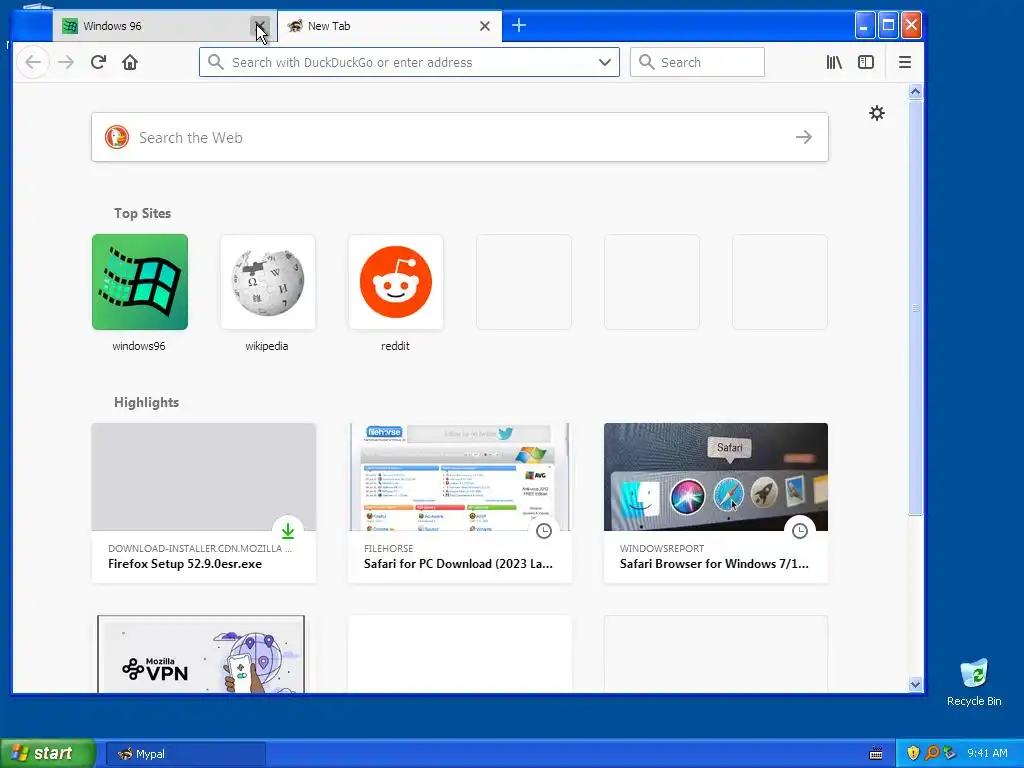Open Safari for PC Download highlight
Image resolution: width=1024 pixels, height=768 pixels.
click(460, 503)
